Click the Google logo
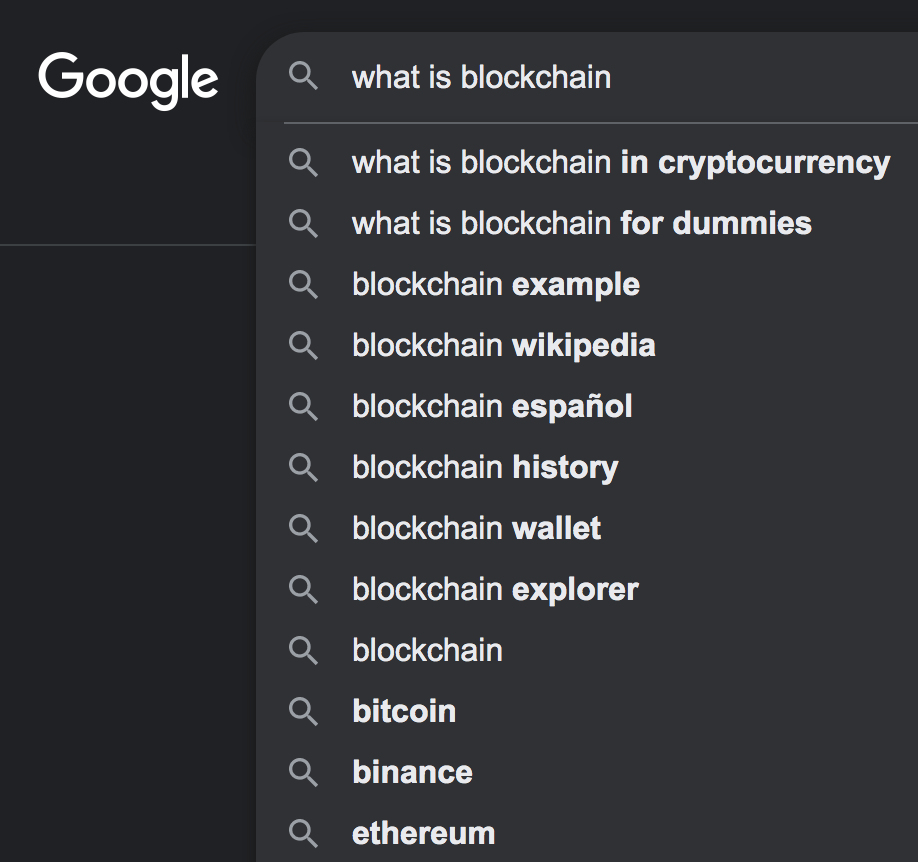 [128, 80]
